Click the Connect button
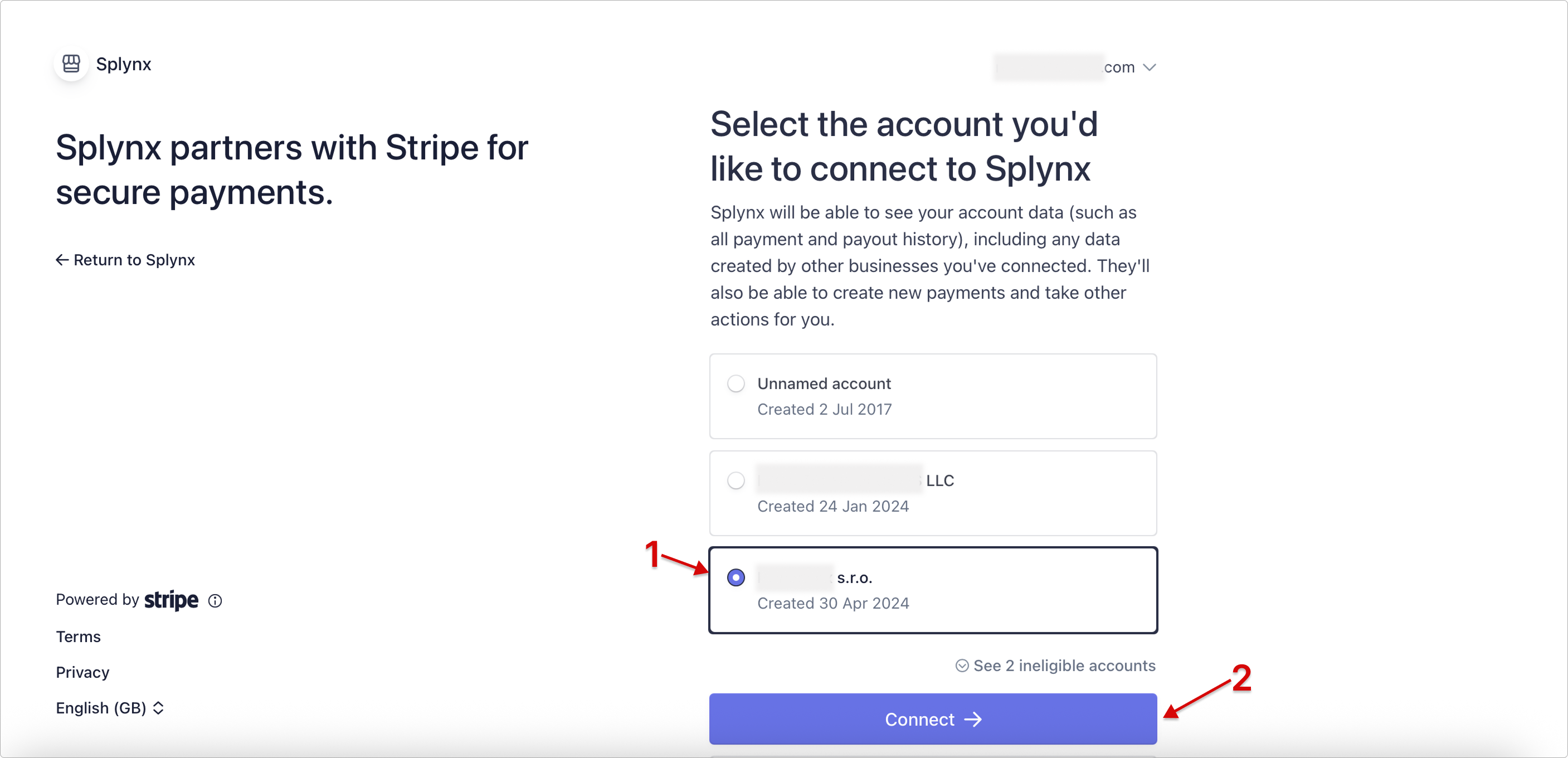The width and height of the screenshot is (1568, 758). coord(933,719)
